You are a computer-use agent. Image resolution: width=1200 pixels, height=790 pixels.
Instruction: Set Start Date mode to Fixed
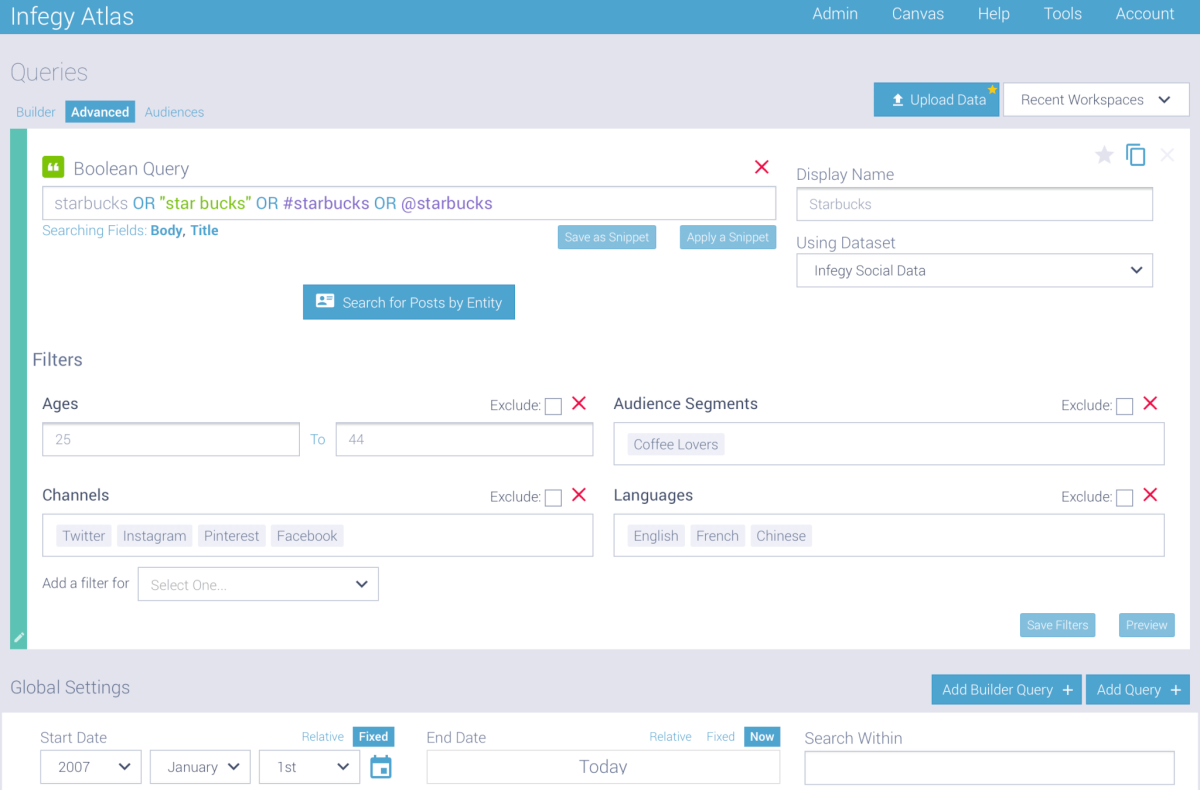(373, 737)
